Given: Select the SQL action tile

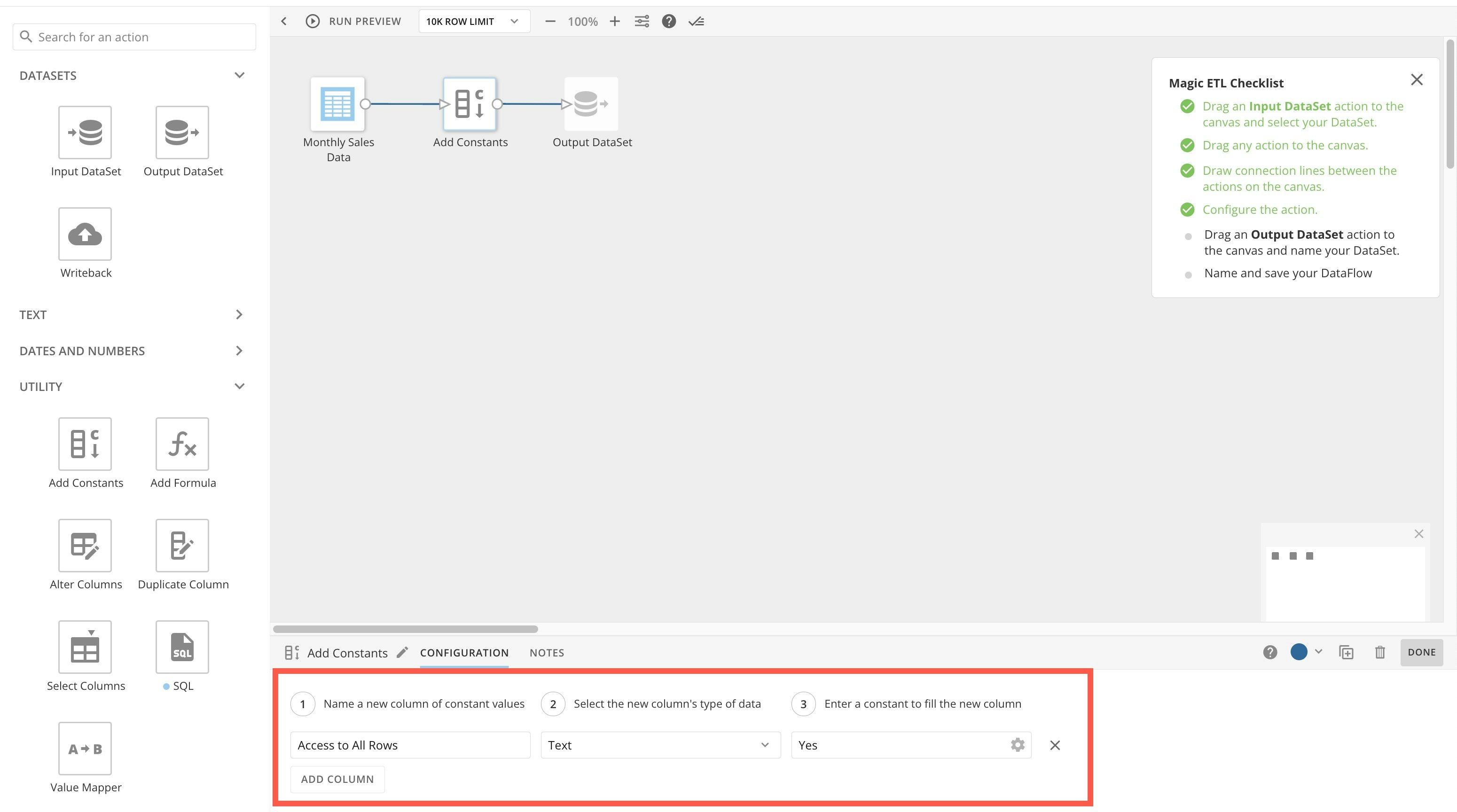Looking at the screenshot, I should (182, 647).
